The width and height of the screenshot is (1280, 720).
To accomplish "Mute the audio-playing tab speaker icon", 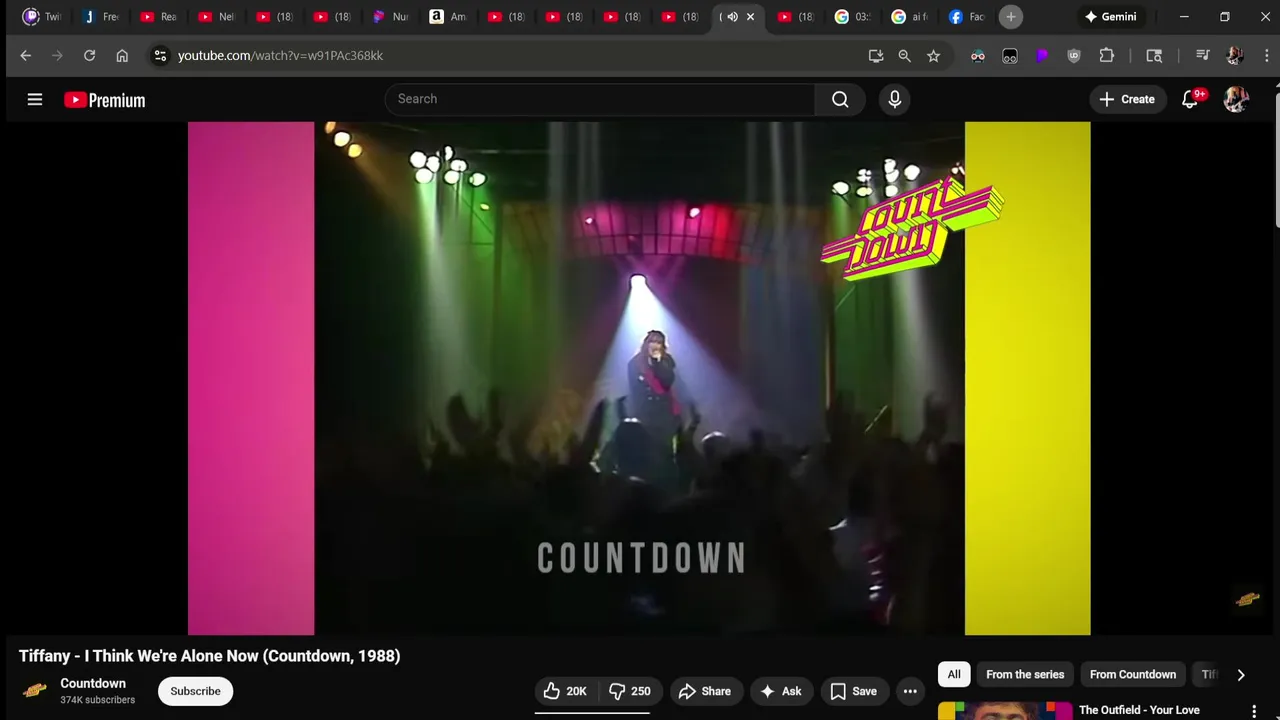I will pyautogui.click(x=732, y=17).
